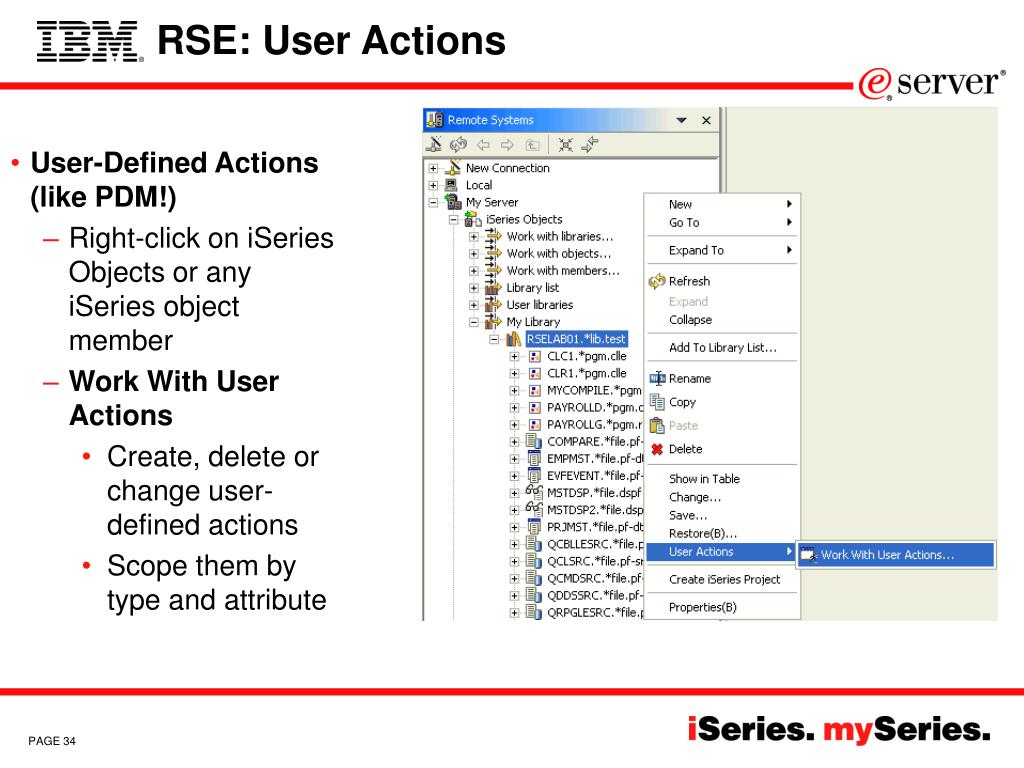
Task: Click the Copy icon in context menu
Action: pyautogui.click(x=657, y=402)
